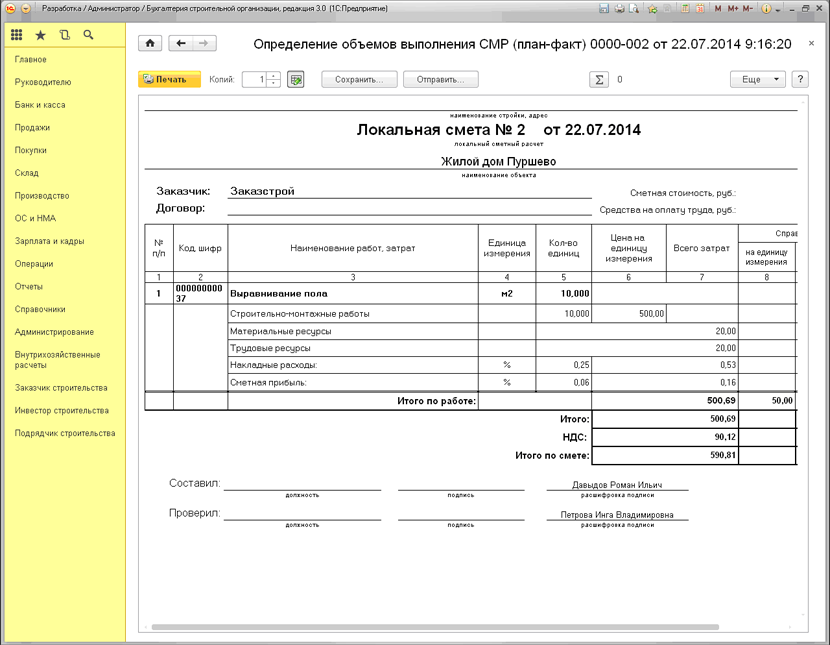830x645 pixels.
Task: Add to favorites via title bar star
Action: click(652, 8)
